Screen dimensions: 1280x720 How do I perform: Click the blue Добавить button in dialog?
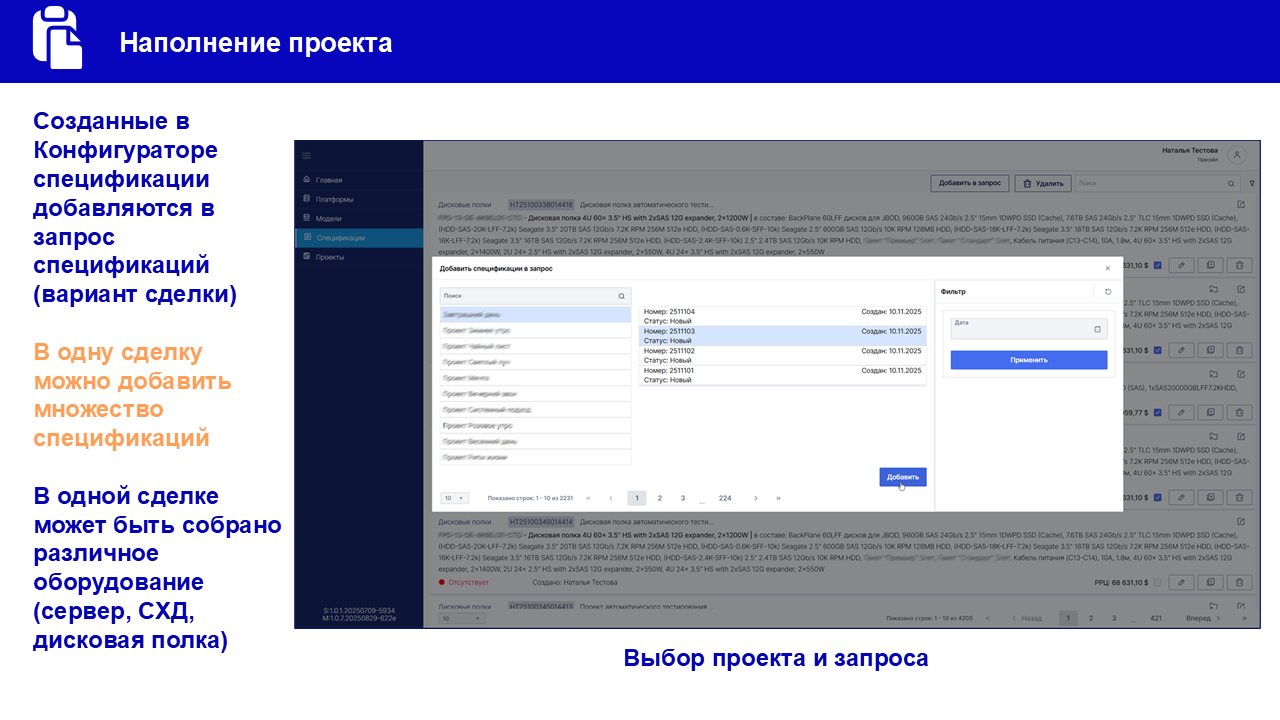[903, 477]
